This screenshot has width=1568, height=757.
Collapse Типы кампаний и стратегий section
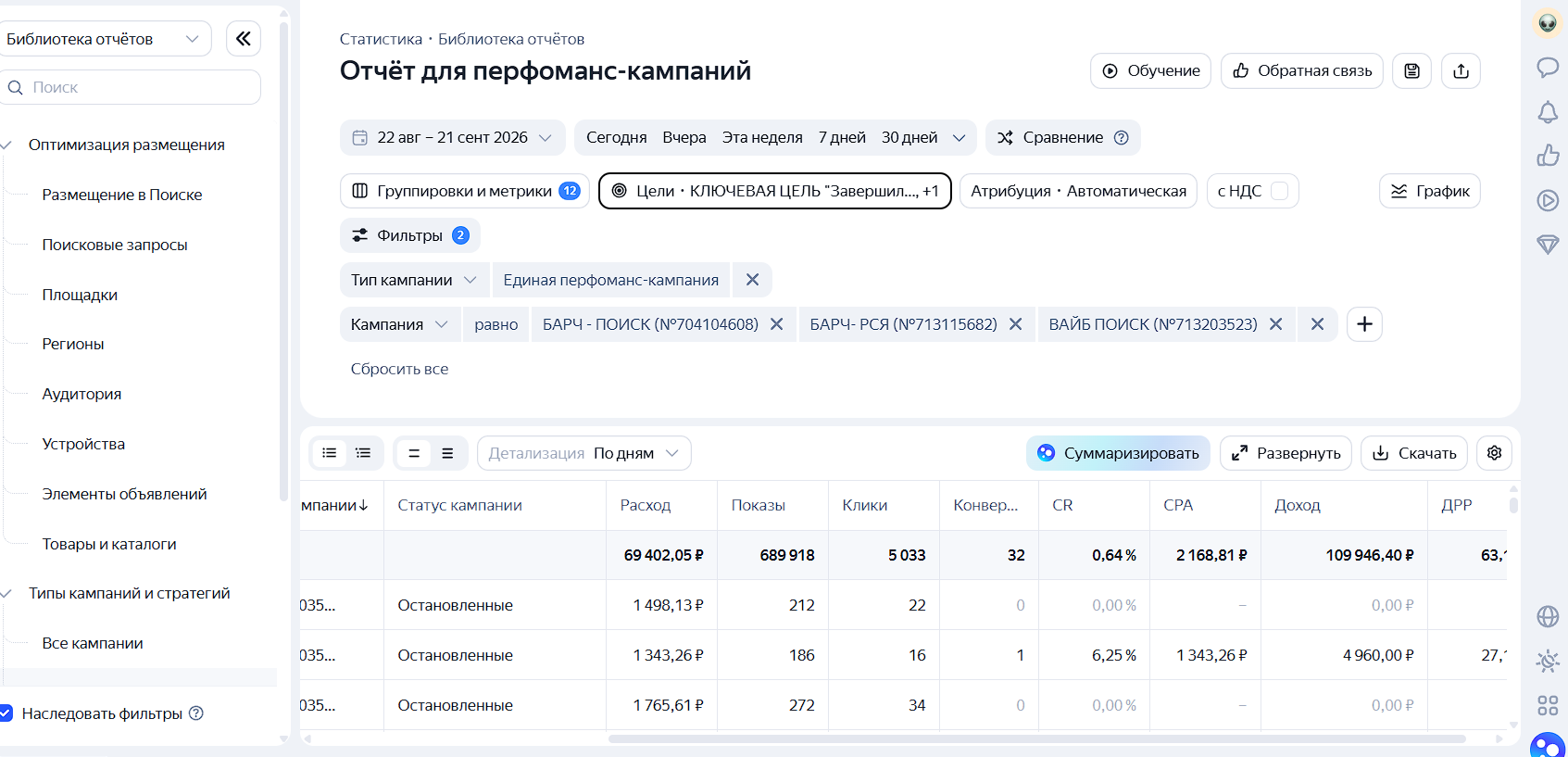tap(6, 594)
